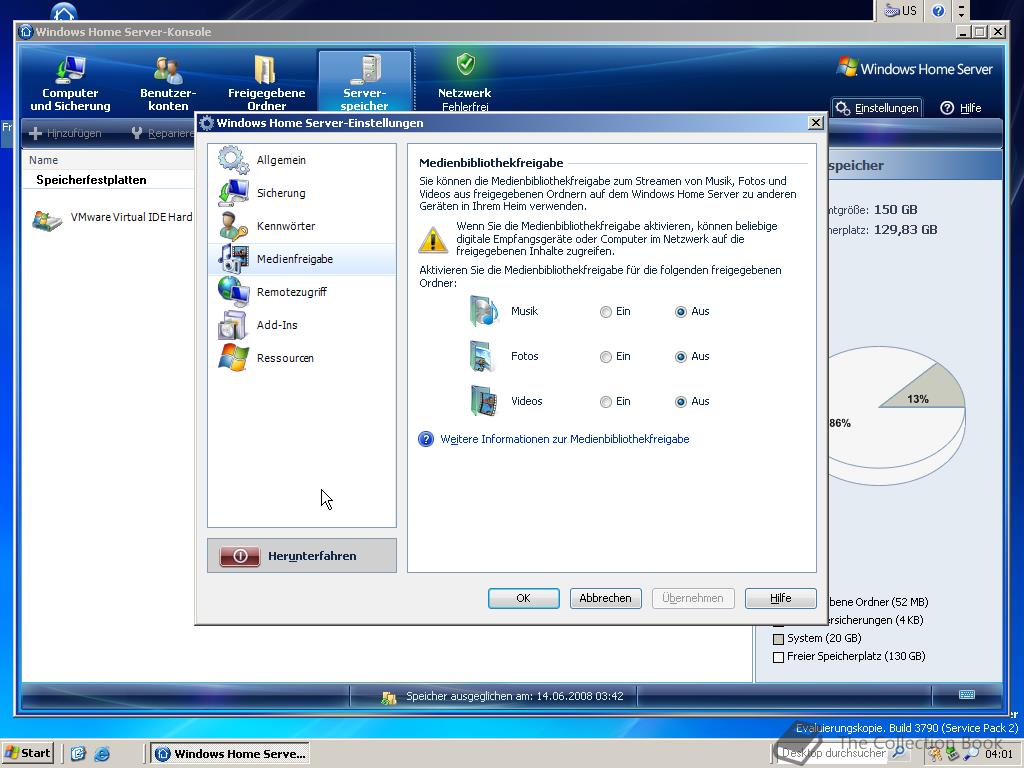The image size is (1024, 768).
Task: Select Remotezugriff settings category
Action: (x=302, y=292)
